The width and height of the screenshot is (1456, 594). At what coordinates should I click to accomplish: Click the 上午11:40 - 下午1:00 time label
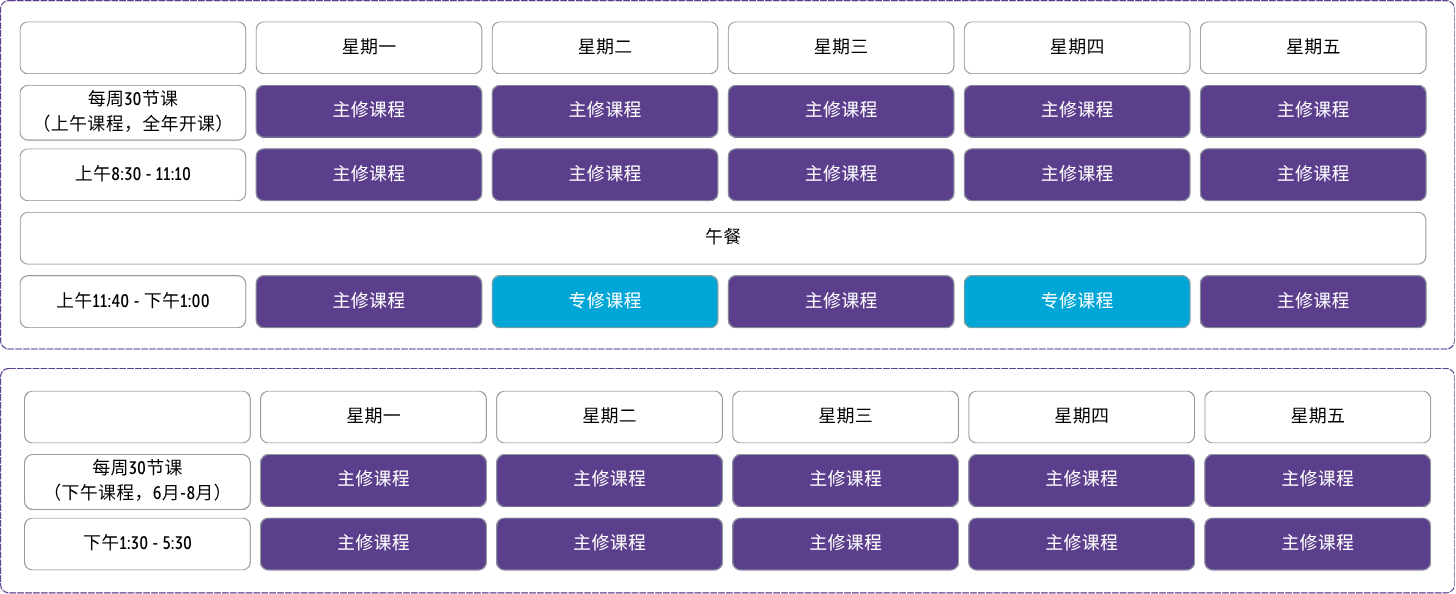133,301
